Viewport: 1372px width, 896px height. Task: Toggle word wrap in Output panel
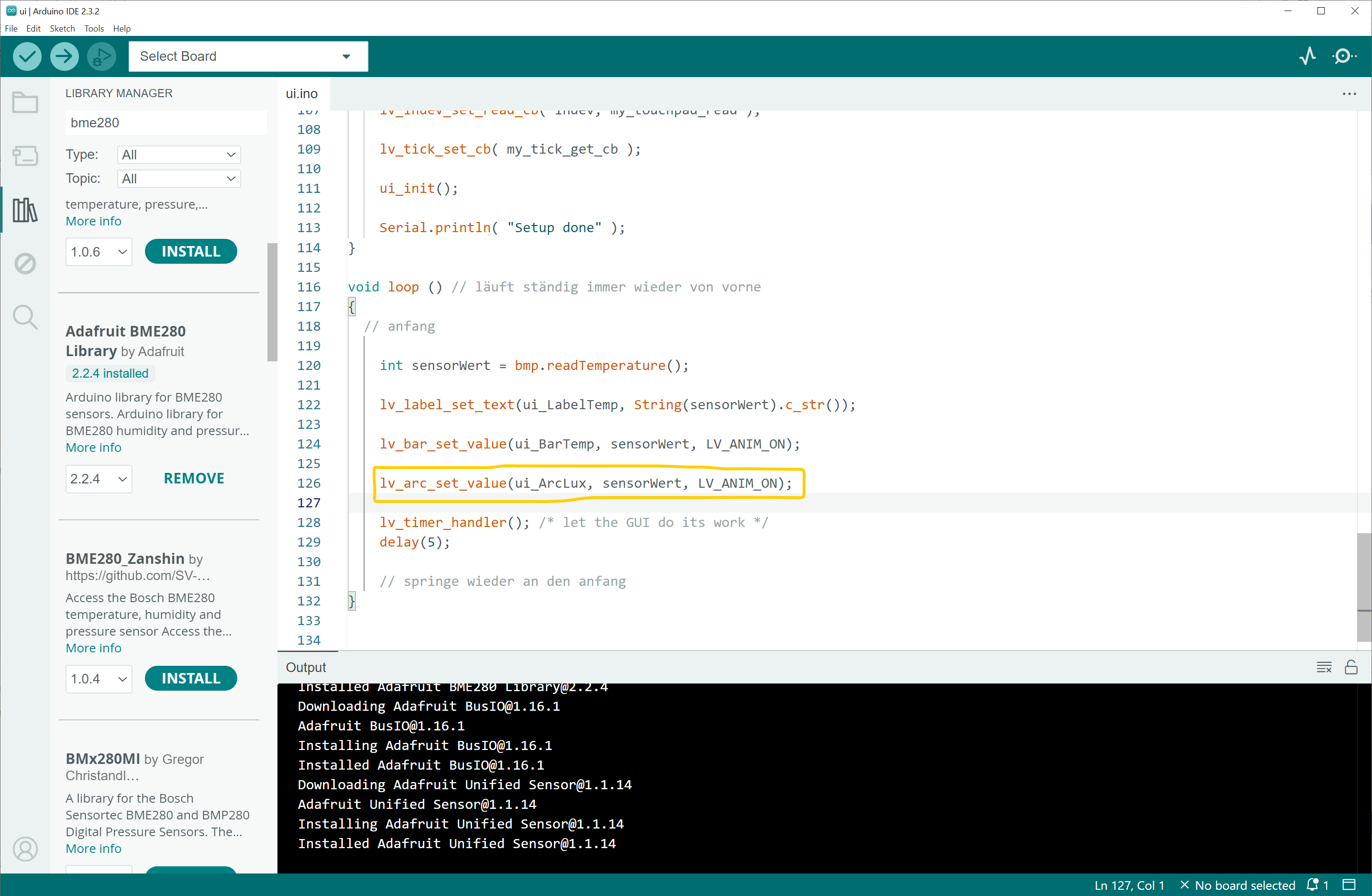point(1324,668)
